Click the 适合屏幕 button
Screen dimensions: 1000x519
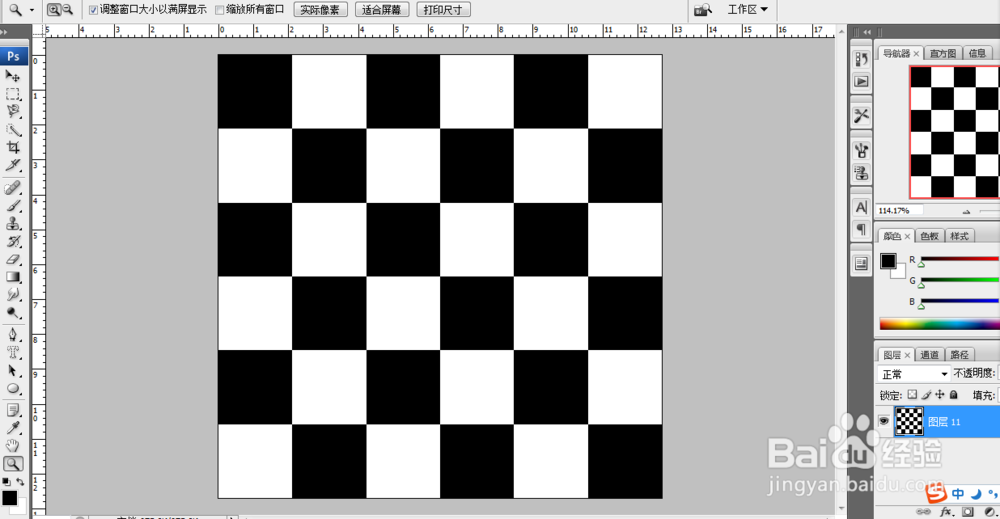point(381,10)
